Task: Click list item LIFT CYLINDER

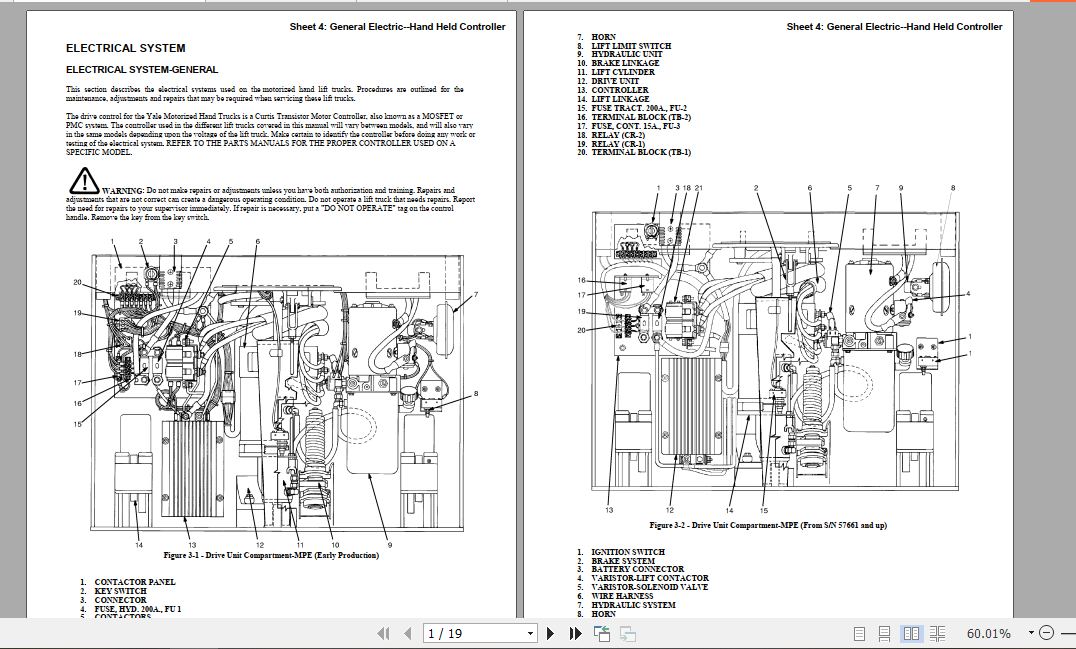Action: point(616,72)
